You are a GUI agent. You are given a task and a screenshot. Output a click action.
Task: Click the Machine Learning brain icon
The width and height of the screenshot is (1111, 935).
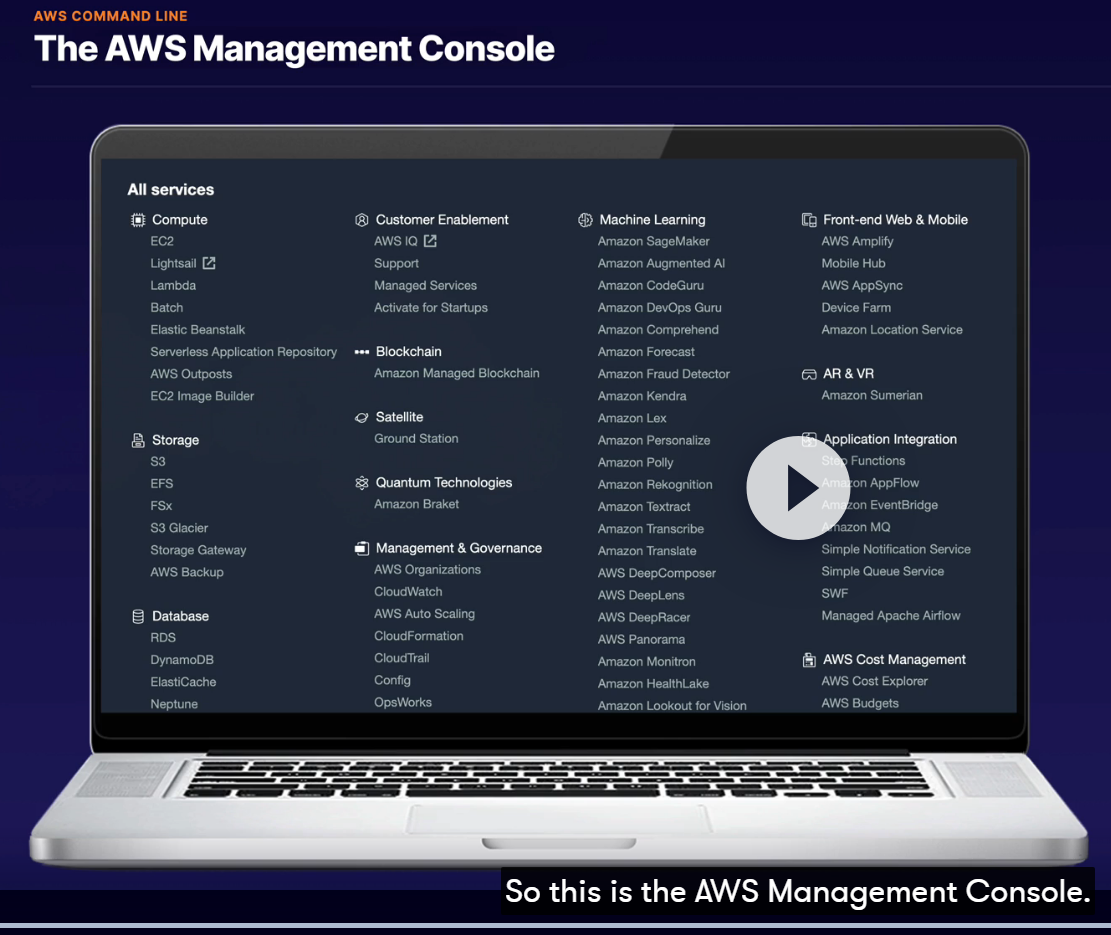point(585,220)
